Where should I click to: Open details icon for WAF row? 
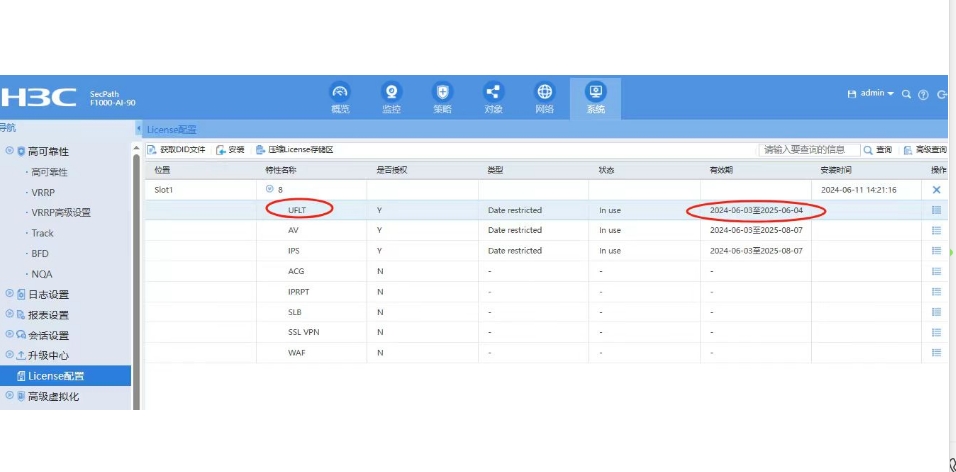pos(936,352)
